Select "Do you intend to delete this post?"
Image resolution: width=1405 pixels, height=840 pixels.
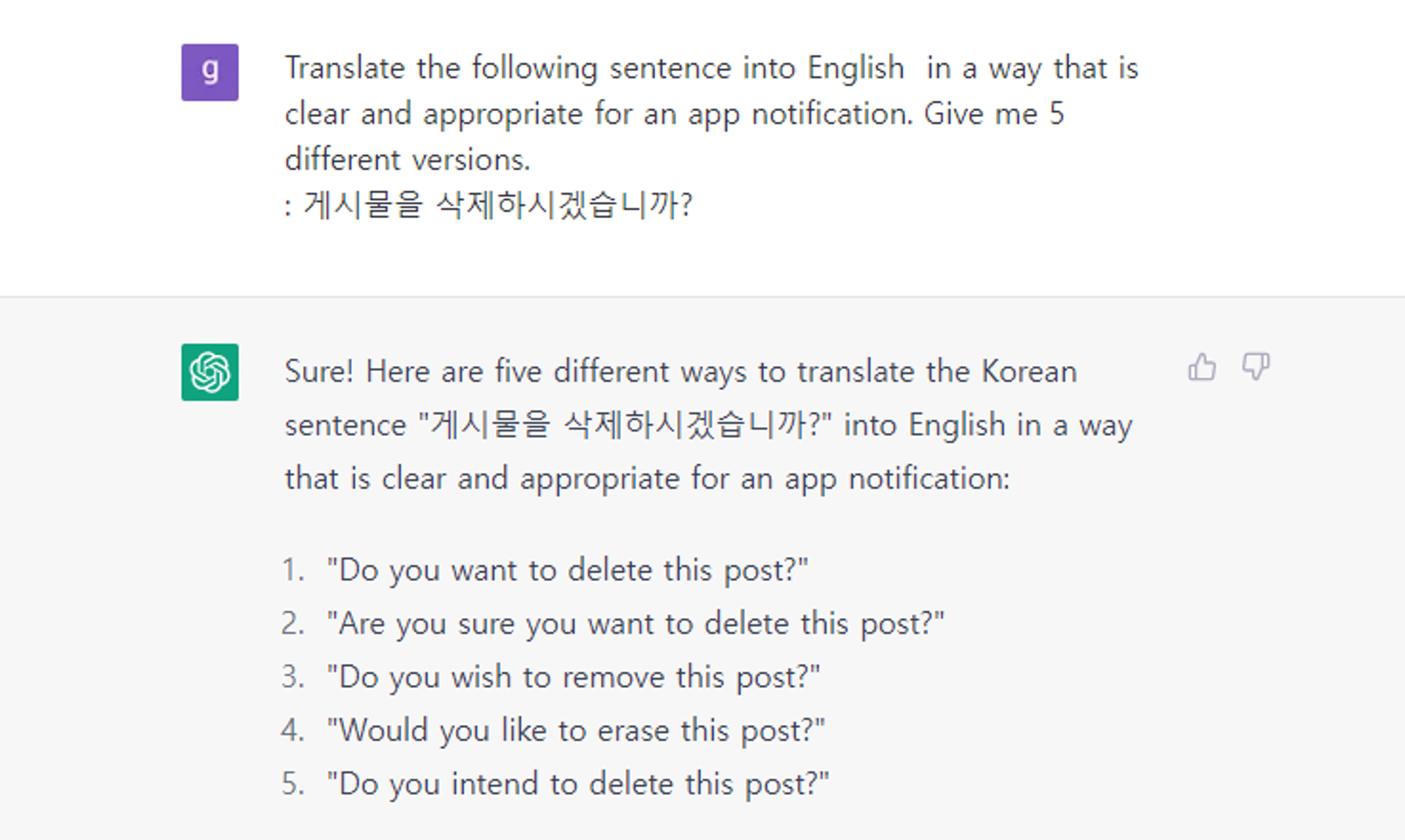(x=578, y=784)
